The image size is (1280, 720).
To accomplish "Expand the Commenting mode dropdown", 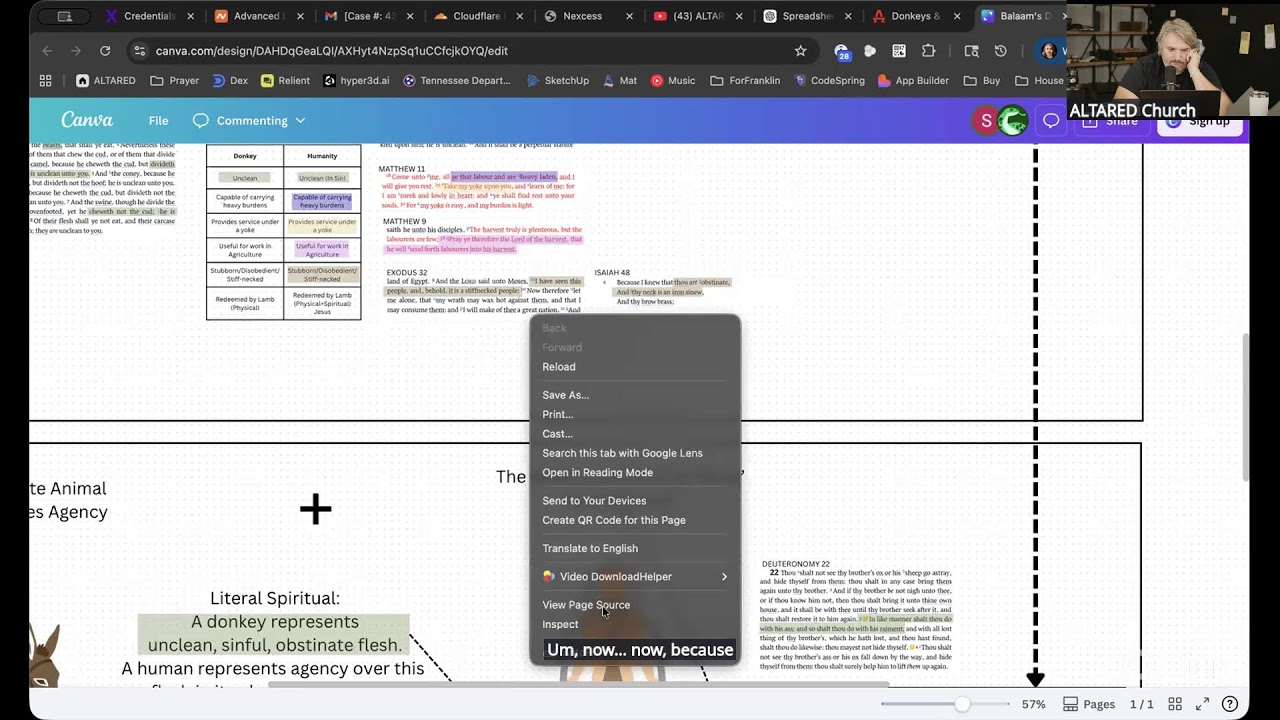I will pos(249,121).
